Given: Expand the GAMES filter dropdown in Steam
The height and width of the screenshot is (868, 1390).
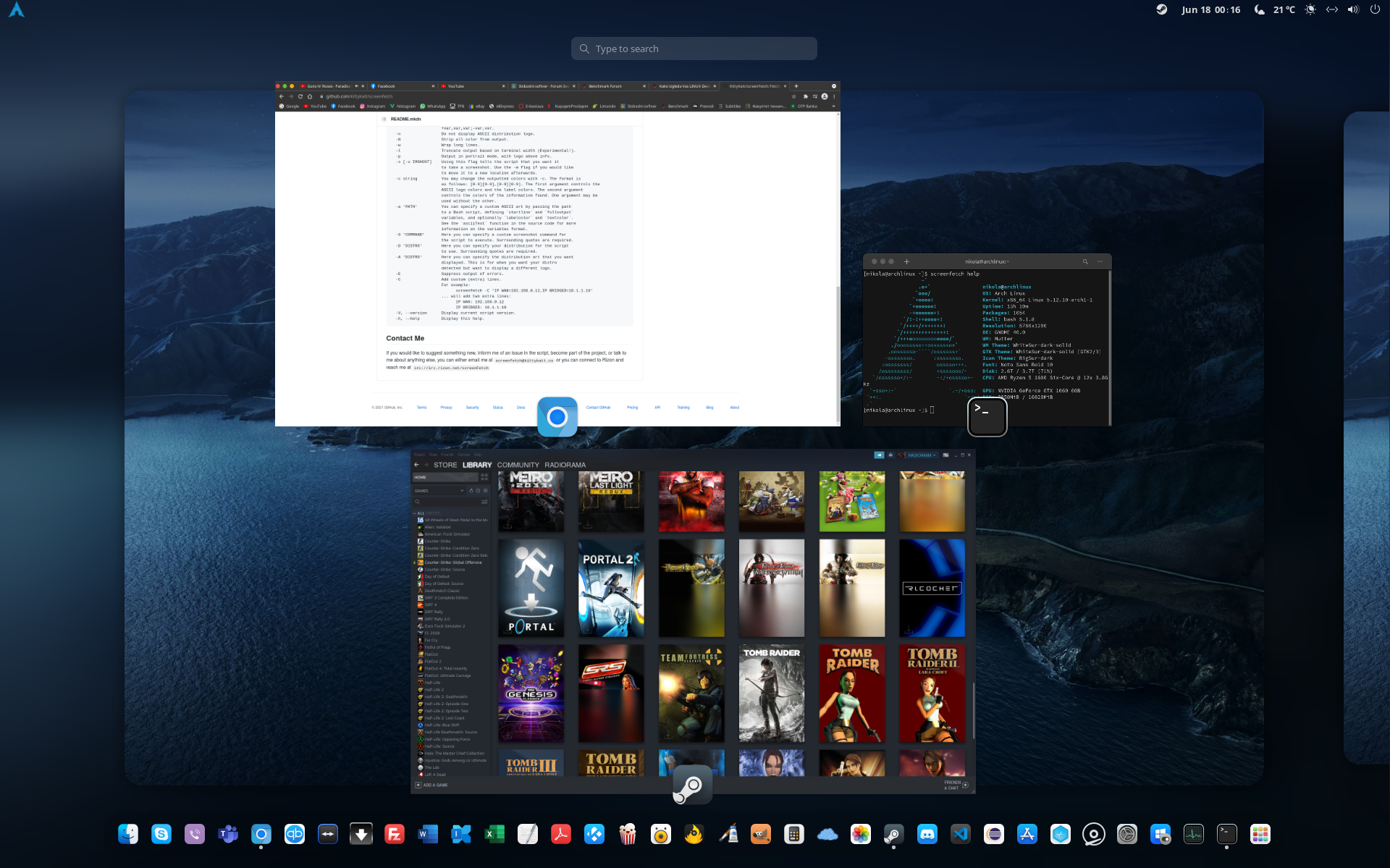Looking at the screenshot, I should coord(439,491).
